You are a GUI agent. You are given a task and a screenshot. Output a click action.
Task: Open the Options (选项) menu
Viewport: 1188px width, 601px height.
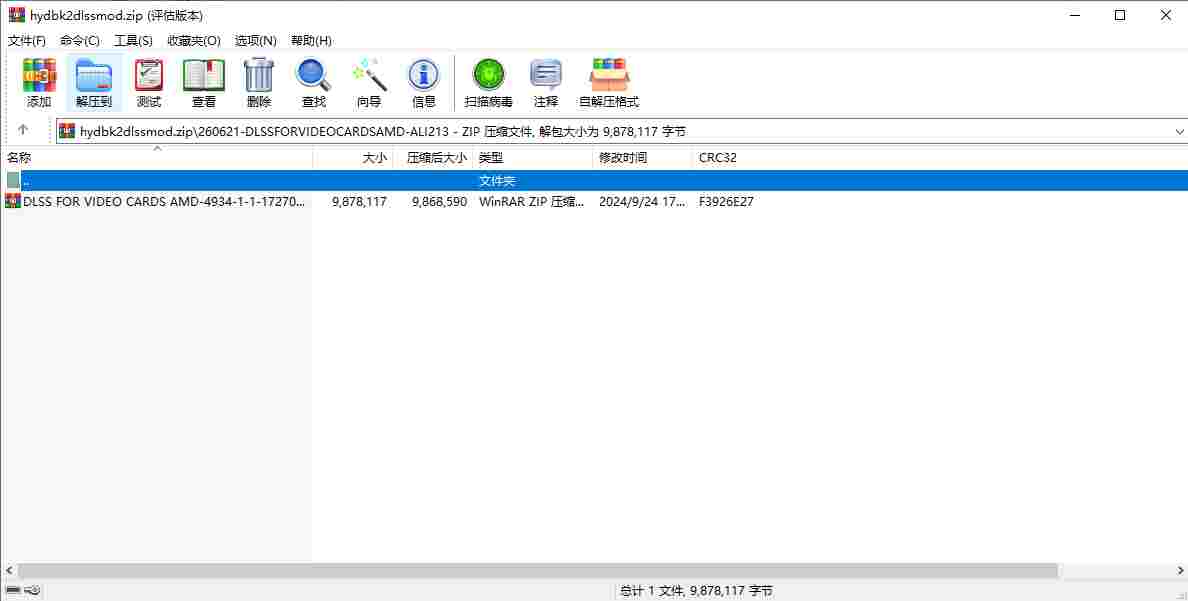[256, 40]
